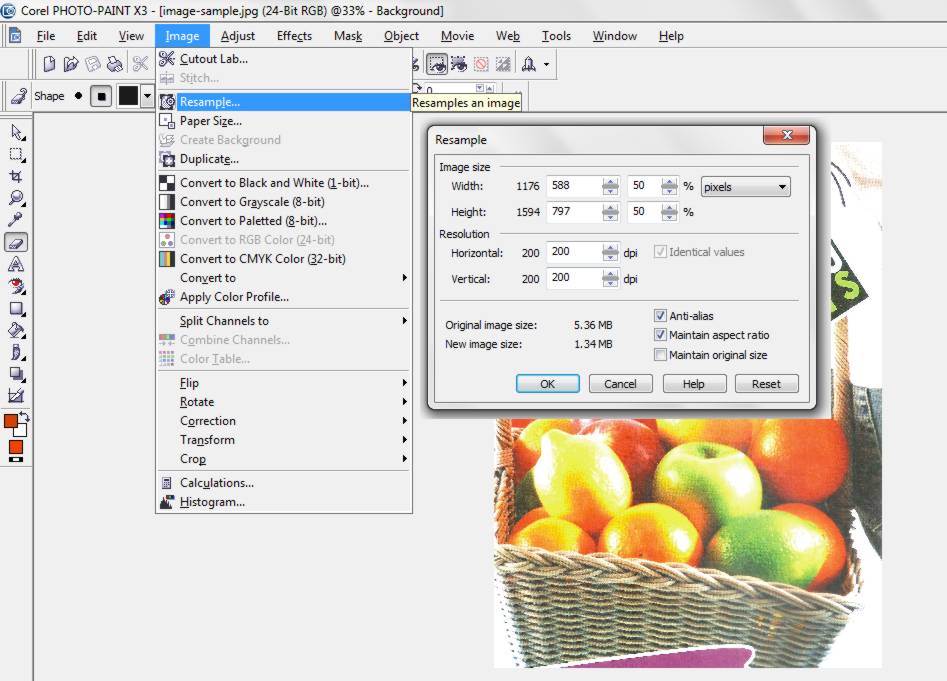947x681 pixels.
Task: Check Maintain original size
Action: point(661,355)
